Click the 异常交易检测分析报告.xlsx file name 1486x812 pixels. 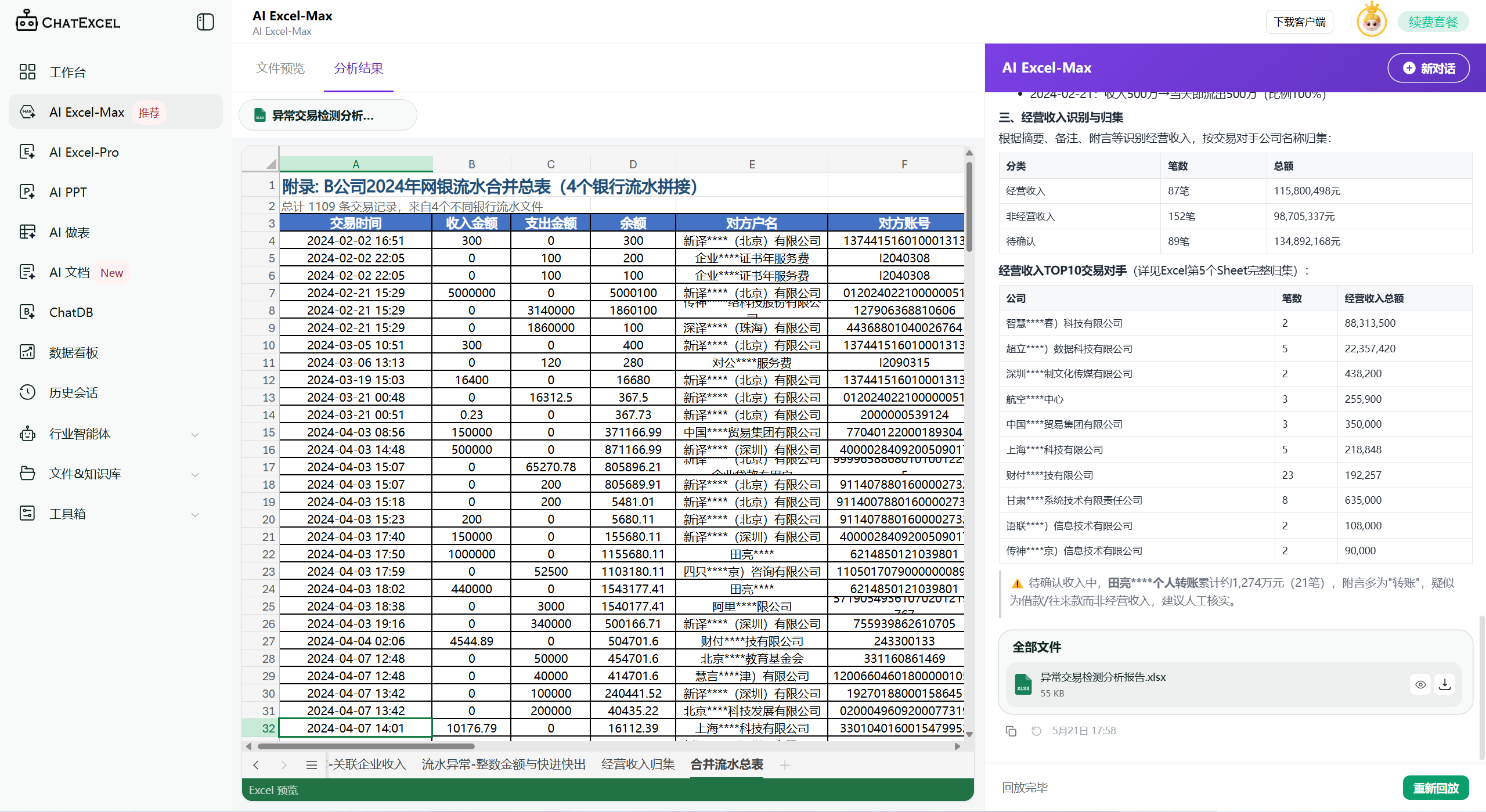coord(1102,677)
